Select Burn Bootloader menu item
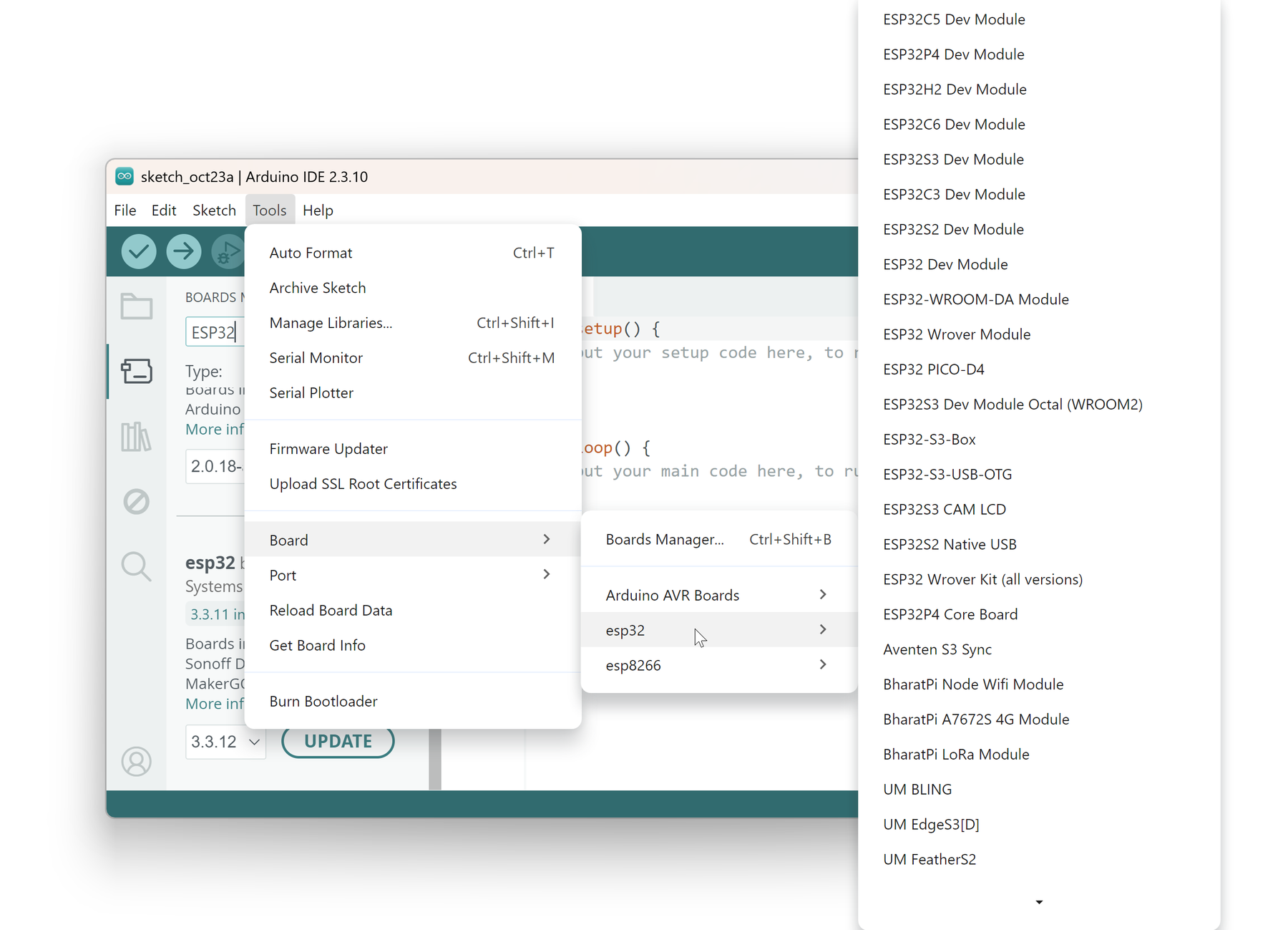This screenshot has width=1288, height=930. point(412,701)
